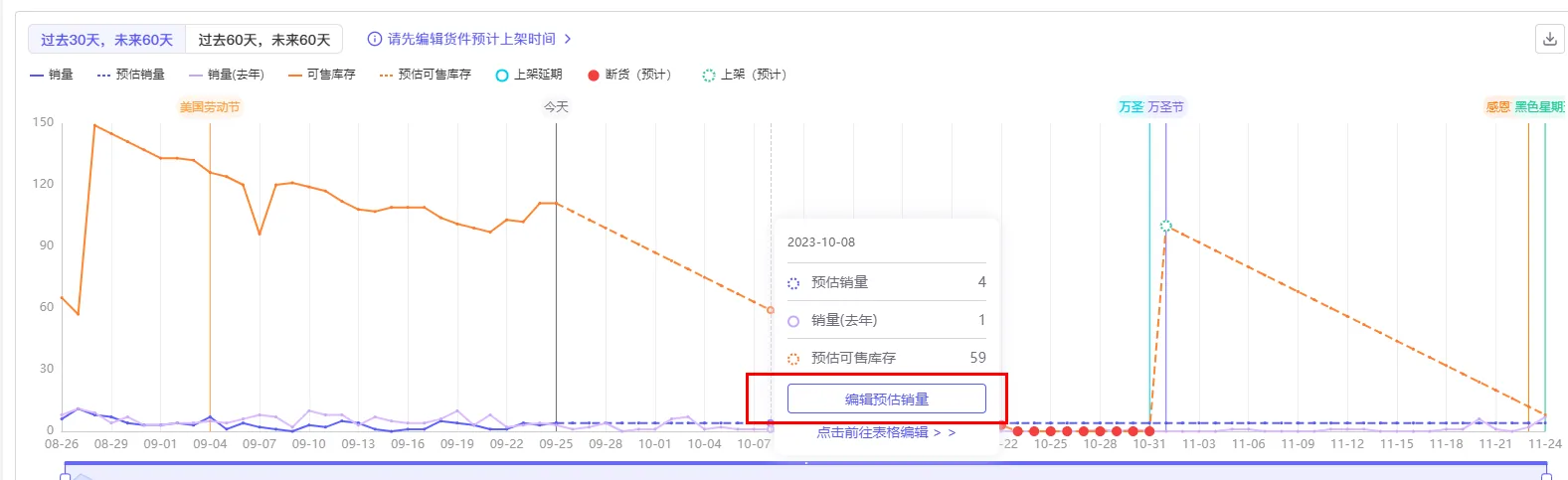Click the 今天 marker label

pos(556,106)
